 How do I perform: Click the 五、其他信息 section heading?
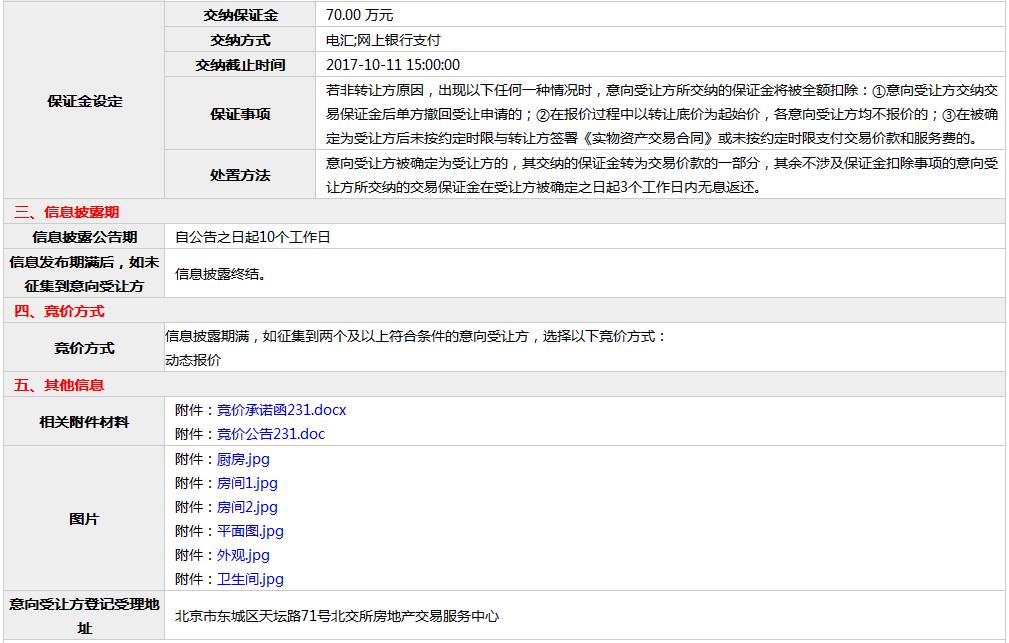pyautogui.click(x=59, y=385)
